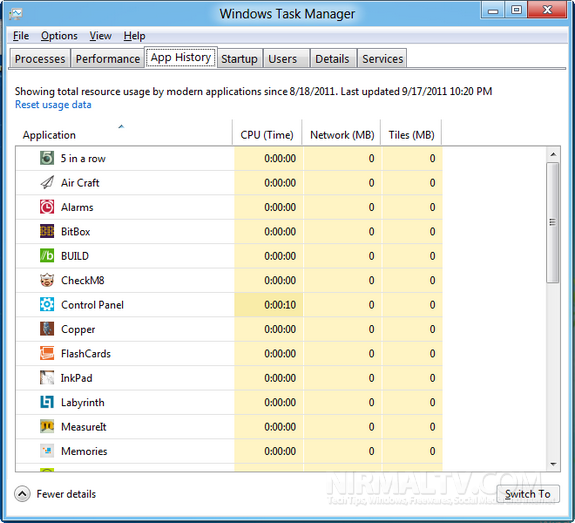Open the View menu
The height and width of the screenshot is (523, 575).
pos(100,36)
